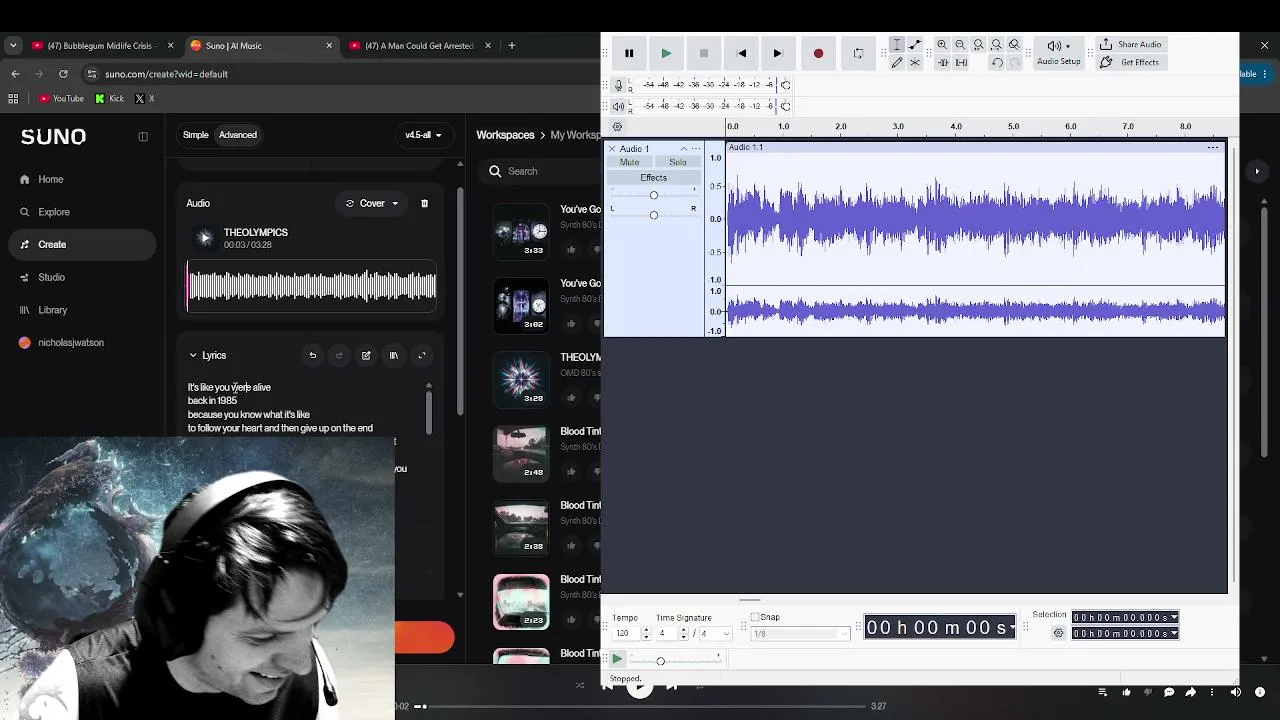The height and width of the screenshot is (720, 1280).
Task: Undo the lyrics edit
Action: (x=313, y=356)
